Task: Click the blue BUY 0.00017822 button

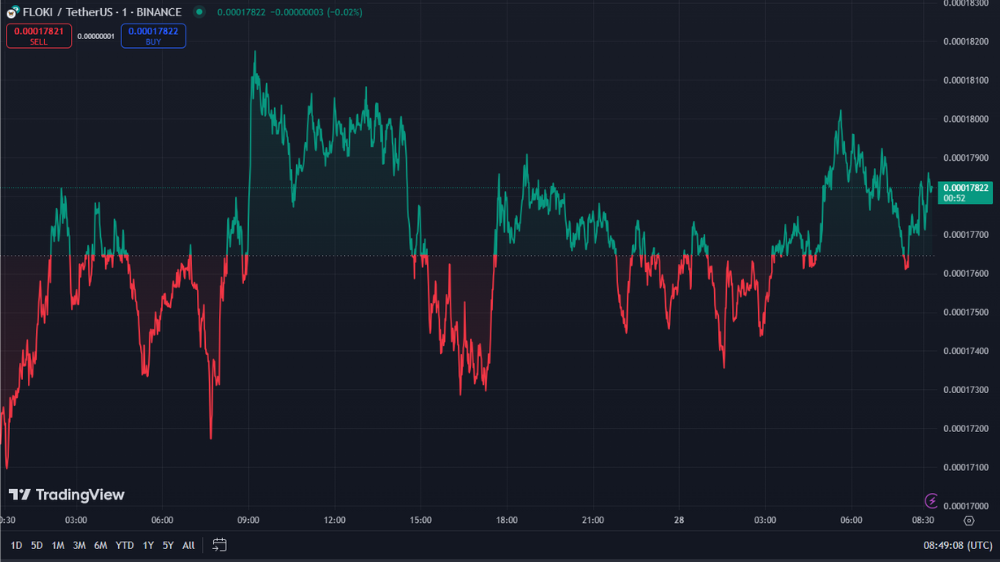Action: pos(153,36)
